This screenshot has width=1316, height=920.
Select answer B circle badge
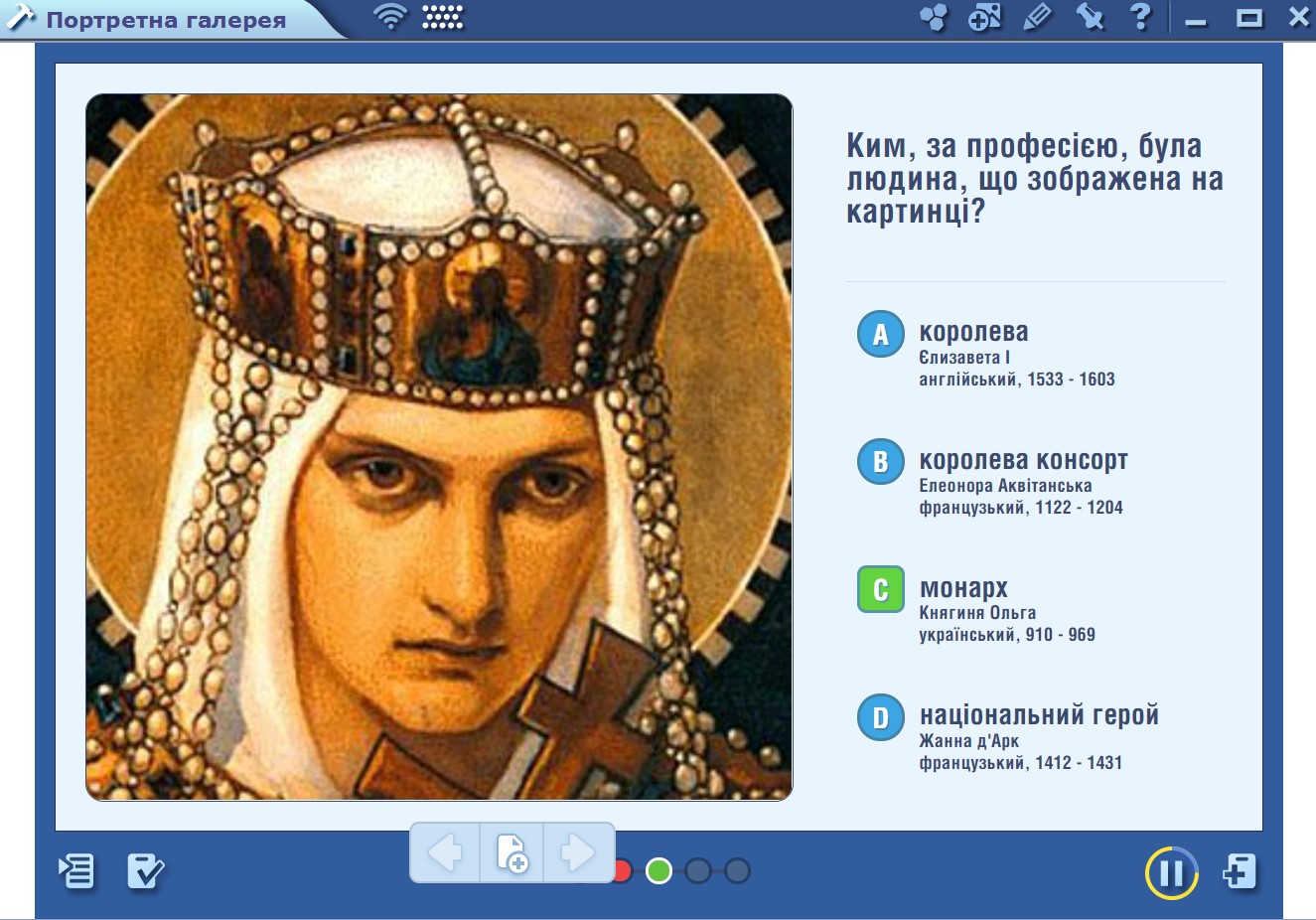(880, 461)
